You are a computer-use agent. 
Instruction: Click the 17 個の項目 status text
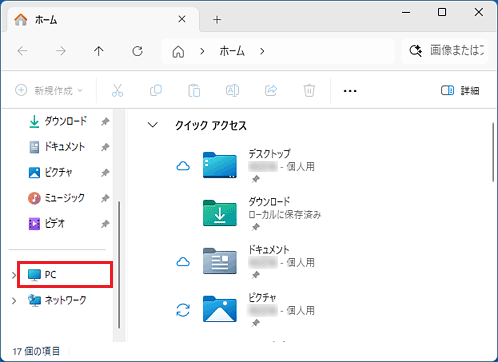36,351
